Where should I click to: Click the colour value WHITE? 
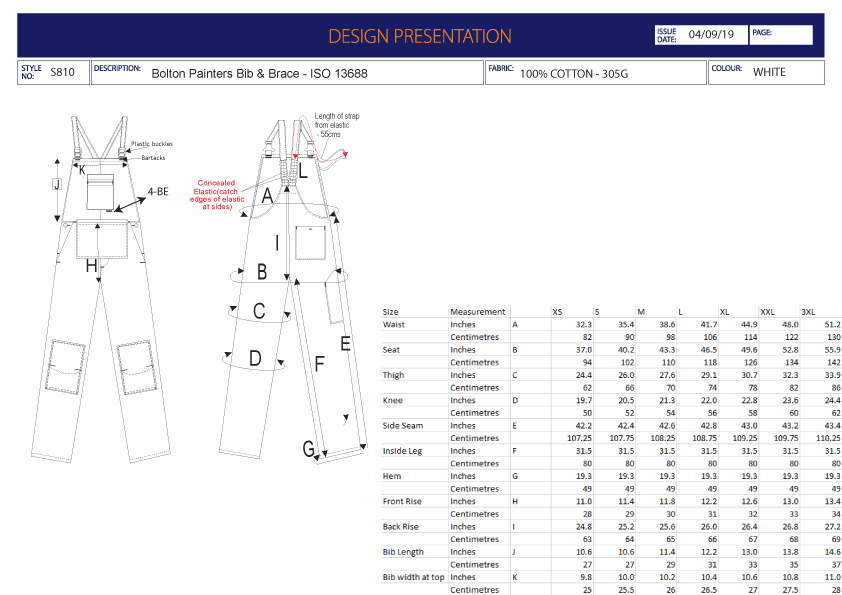click(769, 72)
